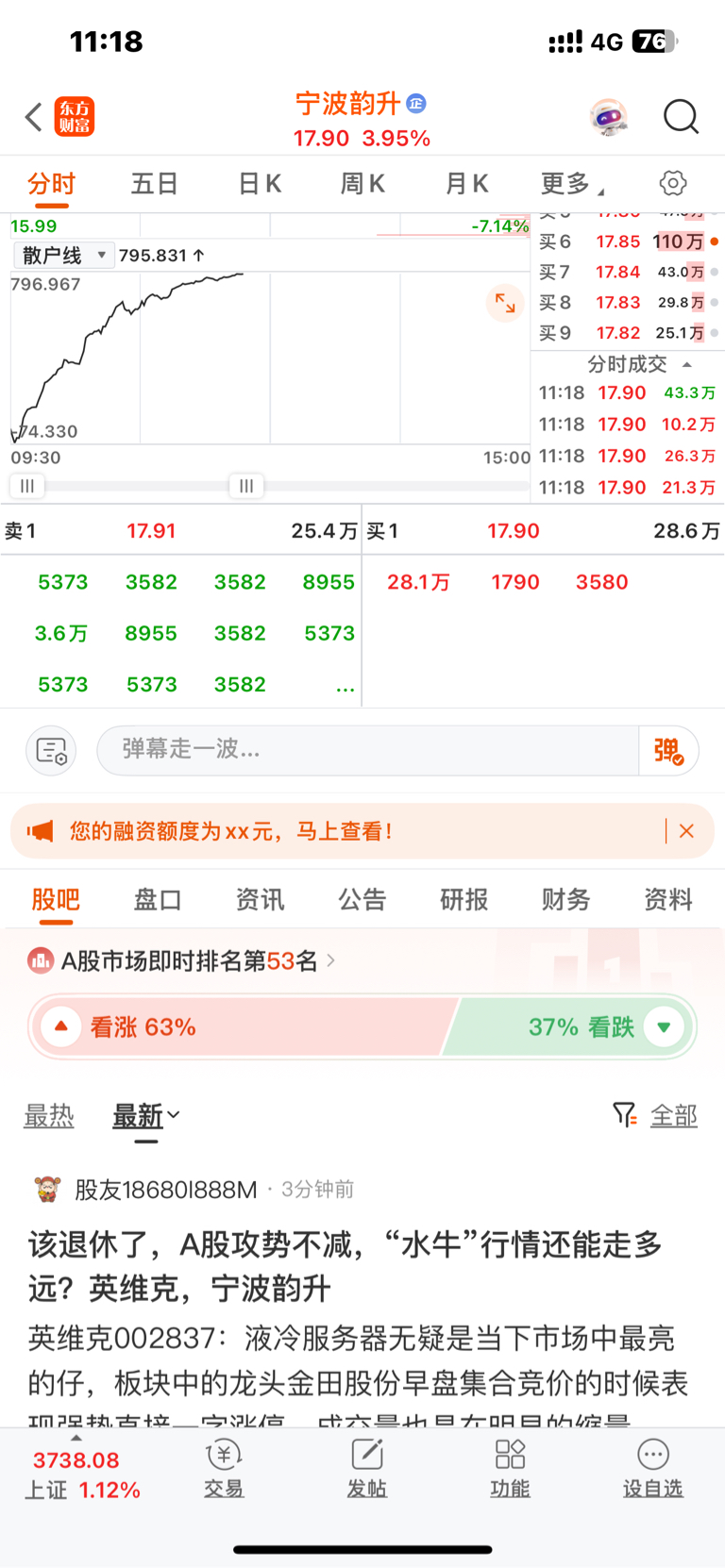
Task: Select the 分时 chart tab
Action: pos(51,183)
